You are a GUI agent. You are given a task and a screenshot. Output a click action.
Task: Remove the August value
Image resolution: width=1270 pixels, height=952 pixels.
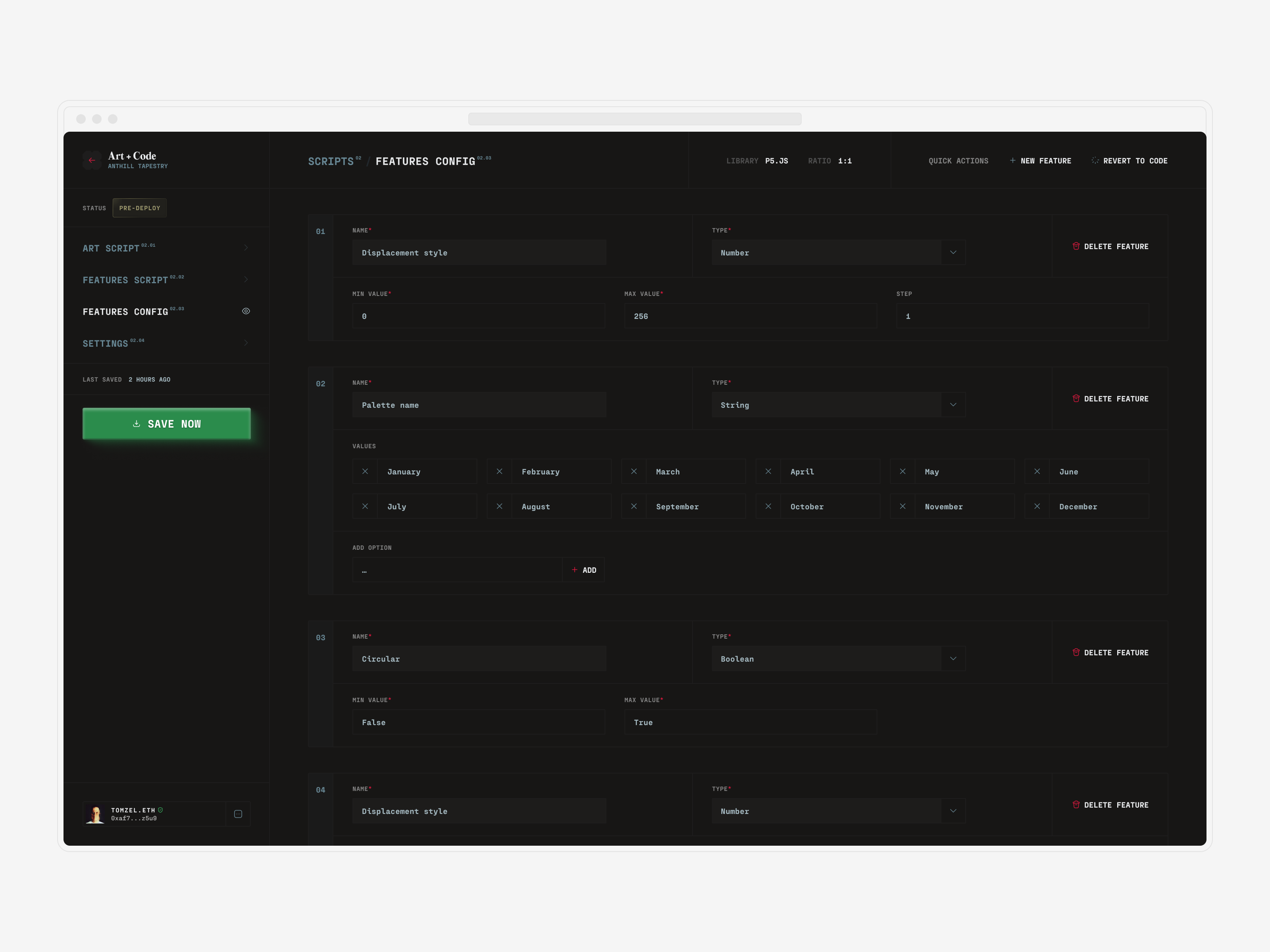(x=500, y=506)
